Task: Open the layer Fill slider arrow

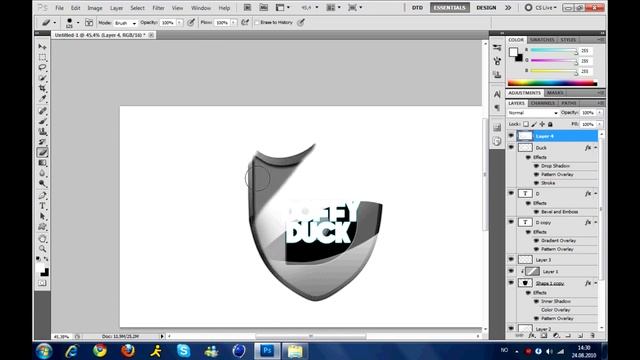Action: (x=600, y=124)
